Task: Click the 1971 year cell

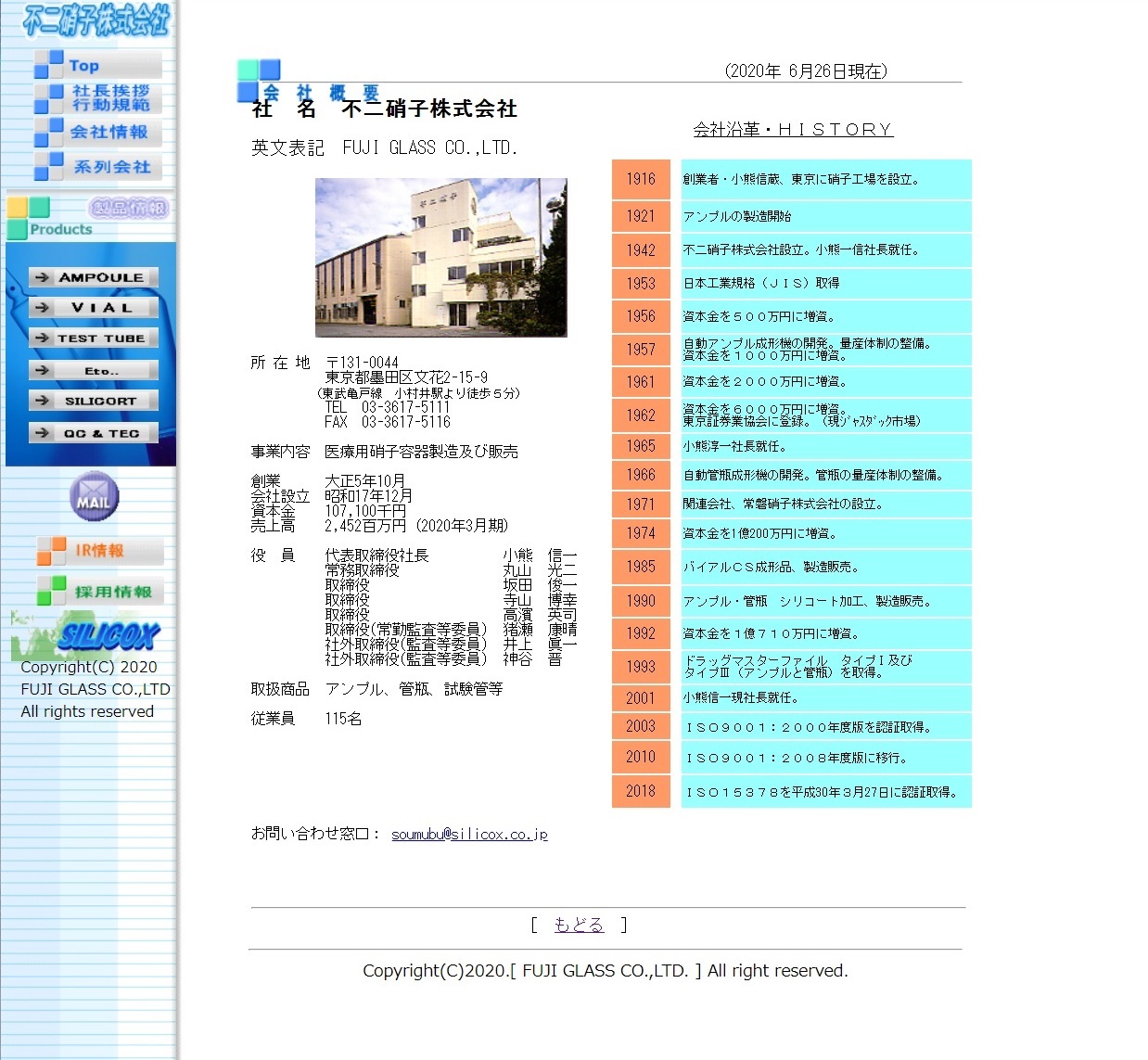Action: (641, 504)
